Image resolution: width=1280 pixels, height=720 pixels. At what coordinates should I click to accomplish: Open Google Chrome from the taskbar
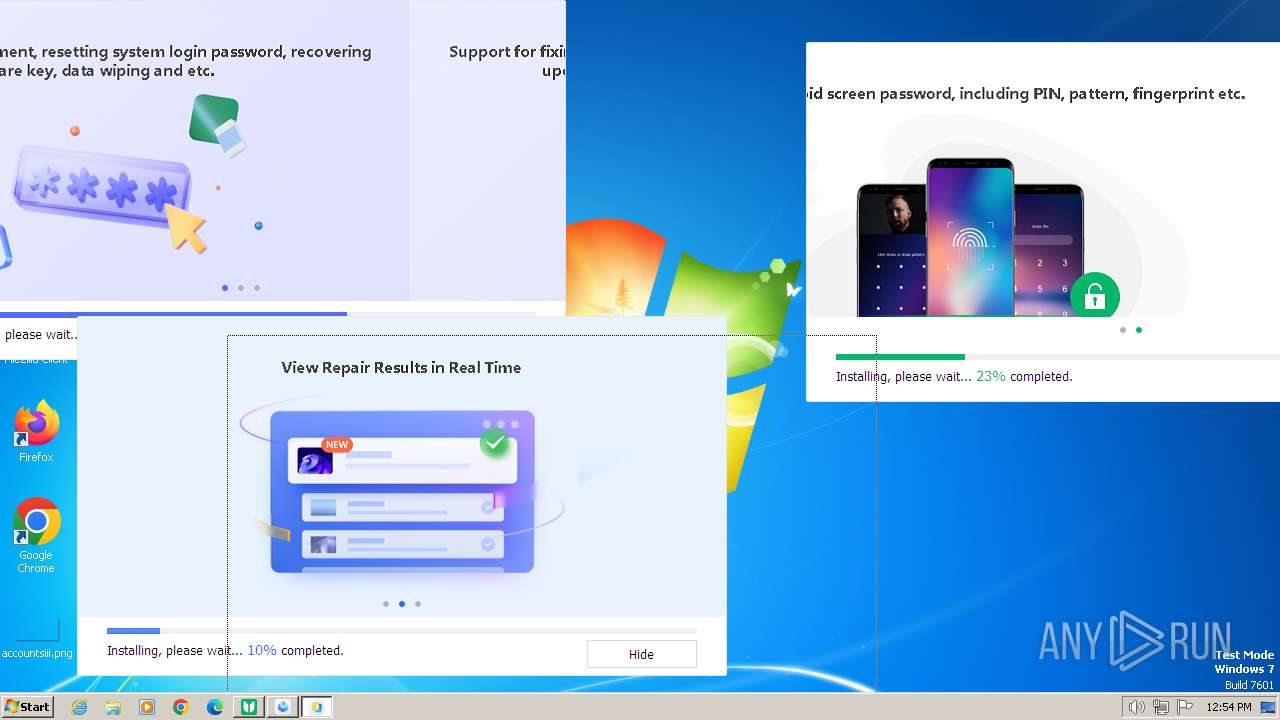click(181, 707)
